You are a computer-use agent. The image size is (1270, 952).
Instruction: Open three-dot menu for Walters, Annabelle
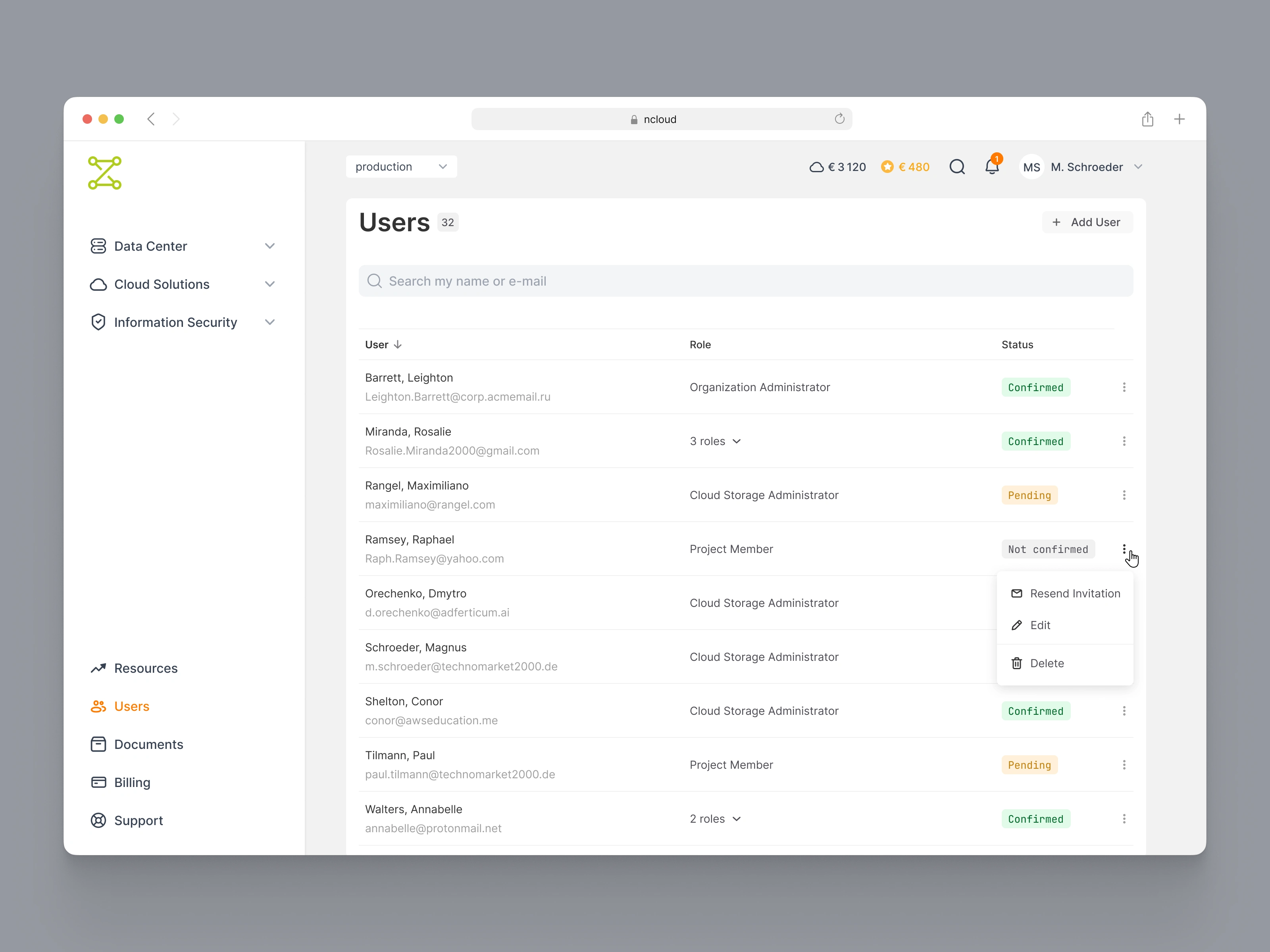click(x=1124, y=819)
